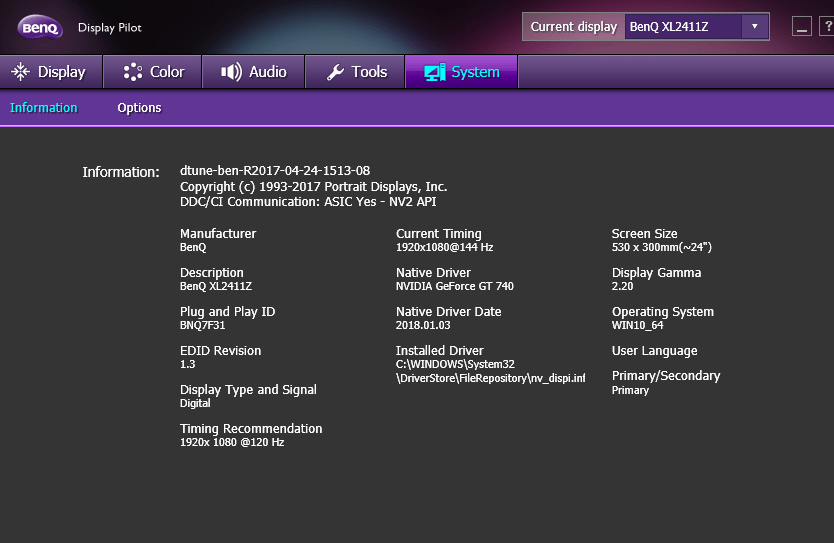Open help via the question mark button
The height and width of the screenshot is (543, 834).
pyautogui.click(x=827, y=26)
